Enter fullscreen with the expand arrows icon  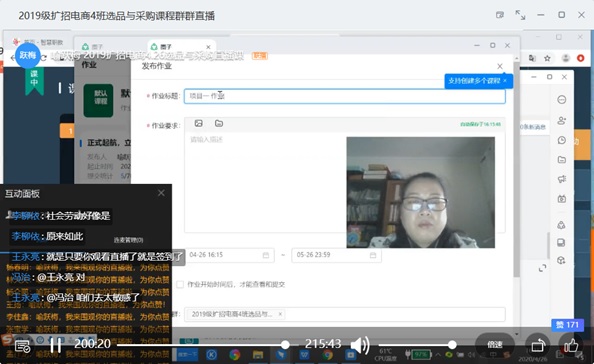tap(520, 15)
